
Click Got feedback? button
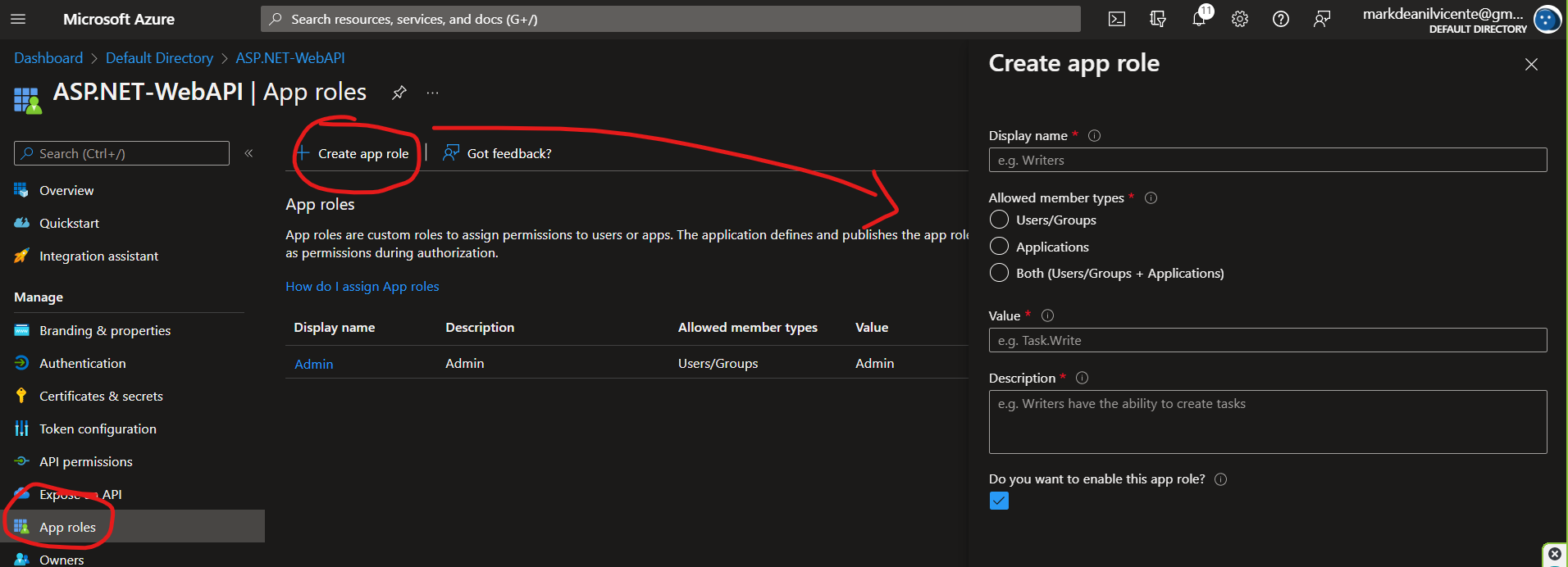point(497,153)
